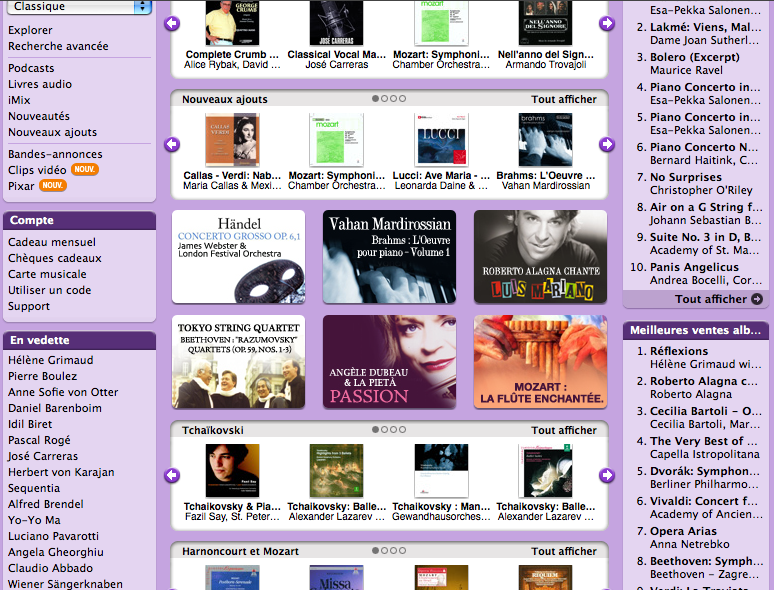The width and height of the screenshot is (774, 590).
Task: Open Nell'anno del Signore album cover
Action: 545,22
